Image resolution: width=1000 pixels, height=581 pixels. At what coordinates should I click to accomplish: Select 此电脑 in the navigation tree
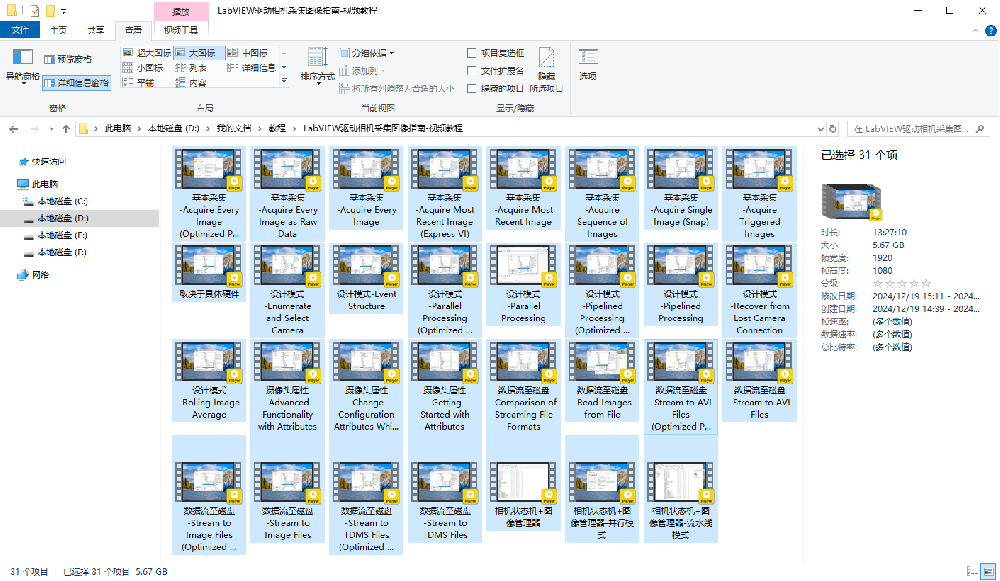(x=45, y=184)
